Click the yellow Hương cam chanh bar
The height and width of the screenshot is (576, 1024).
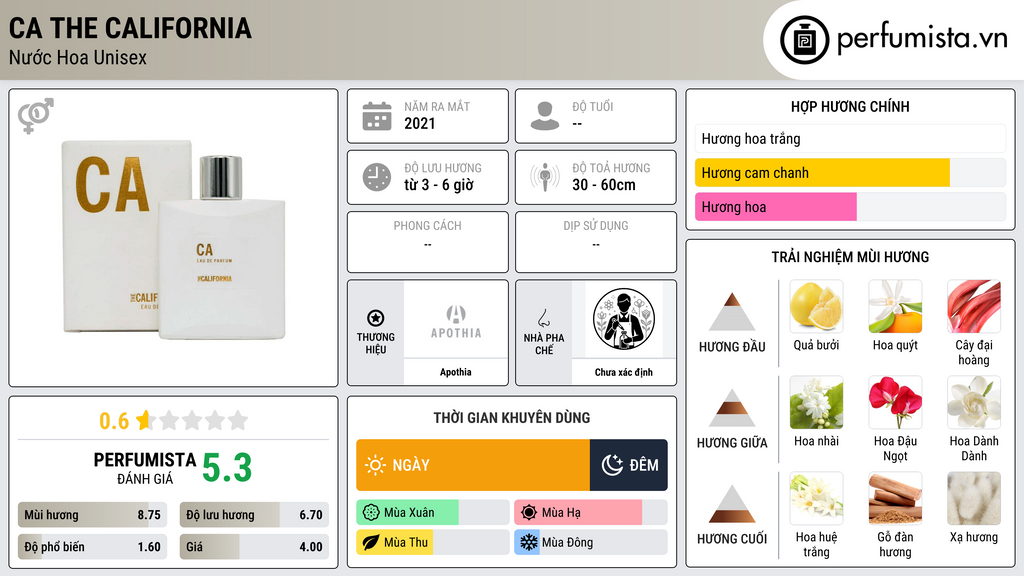(822, 172)
